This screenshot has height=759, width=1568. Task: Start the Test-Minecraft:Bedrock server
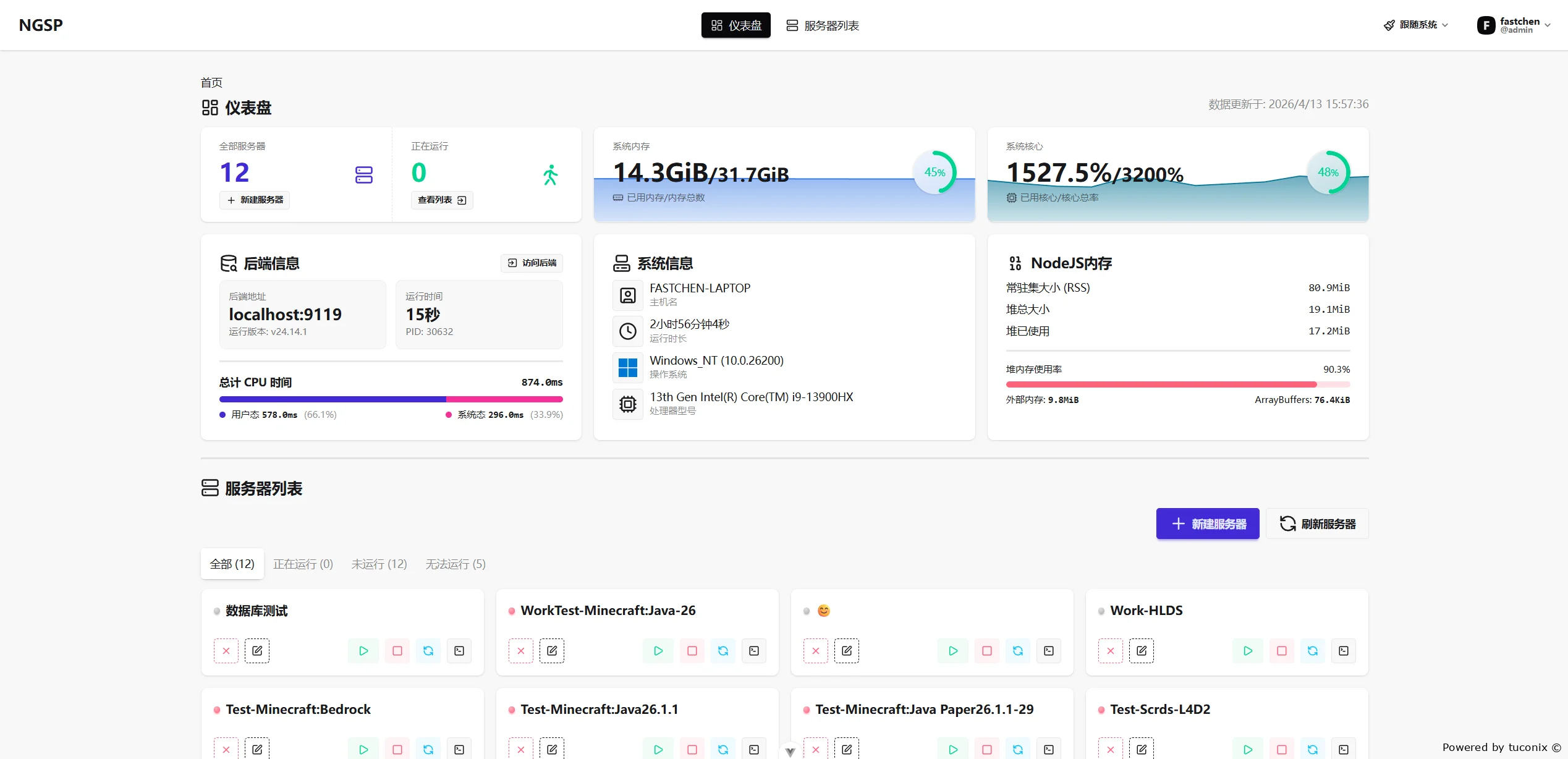point(363,749)
